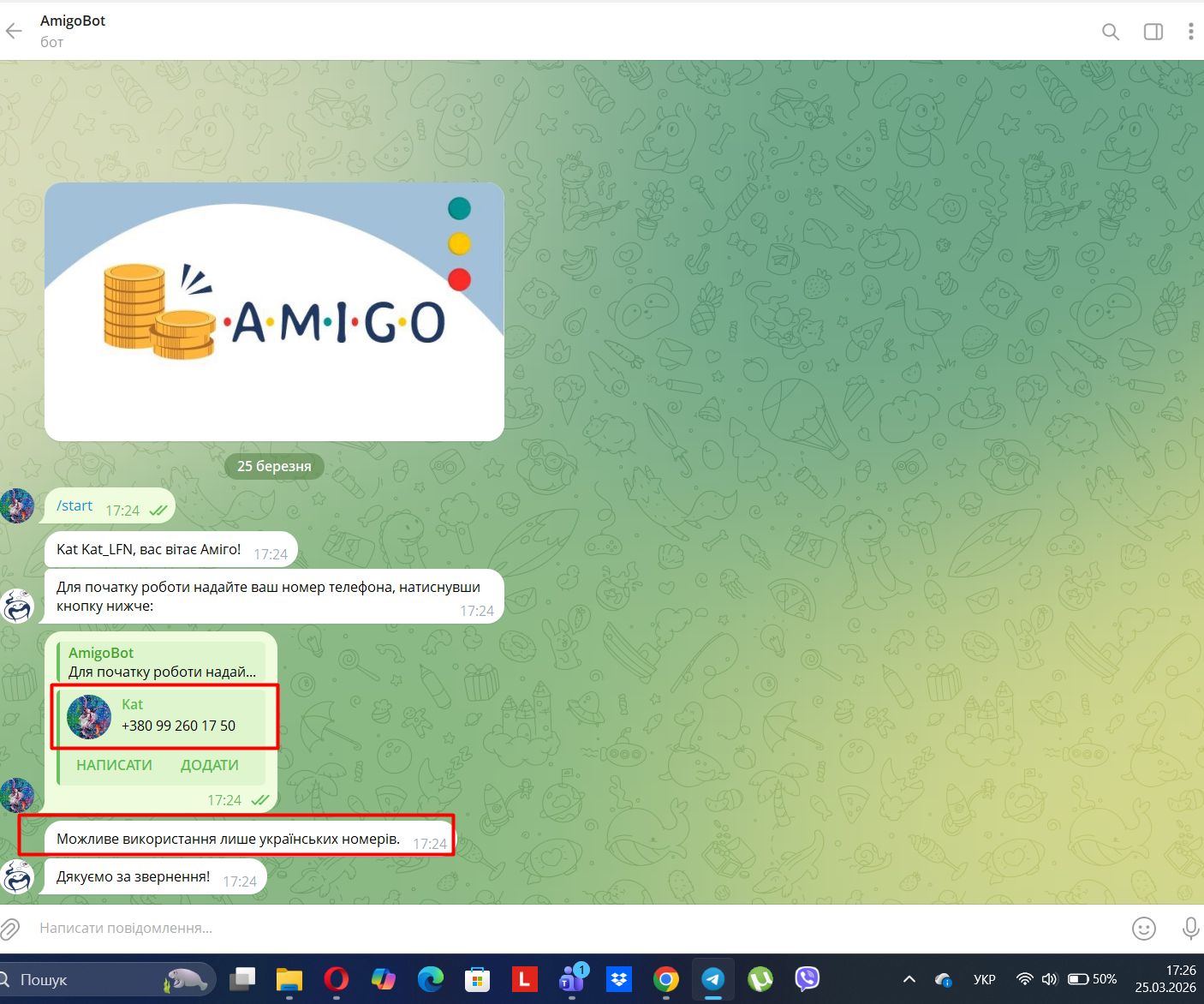The height and width of the screenshot is (1004, 1204).
Task: Start voice recording with the microphone icon
Action: 1190,929
